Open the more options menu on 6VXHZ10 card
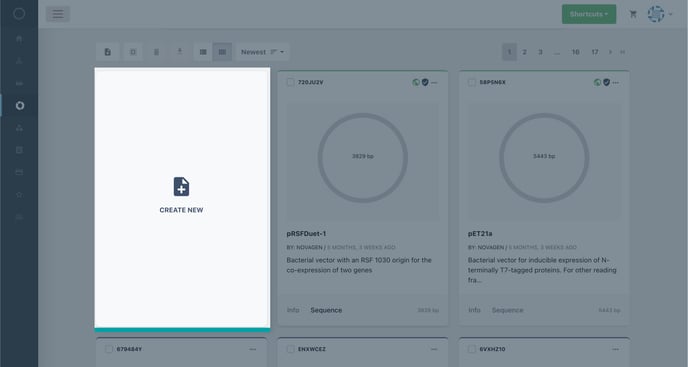 tap(616, 349)
